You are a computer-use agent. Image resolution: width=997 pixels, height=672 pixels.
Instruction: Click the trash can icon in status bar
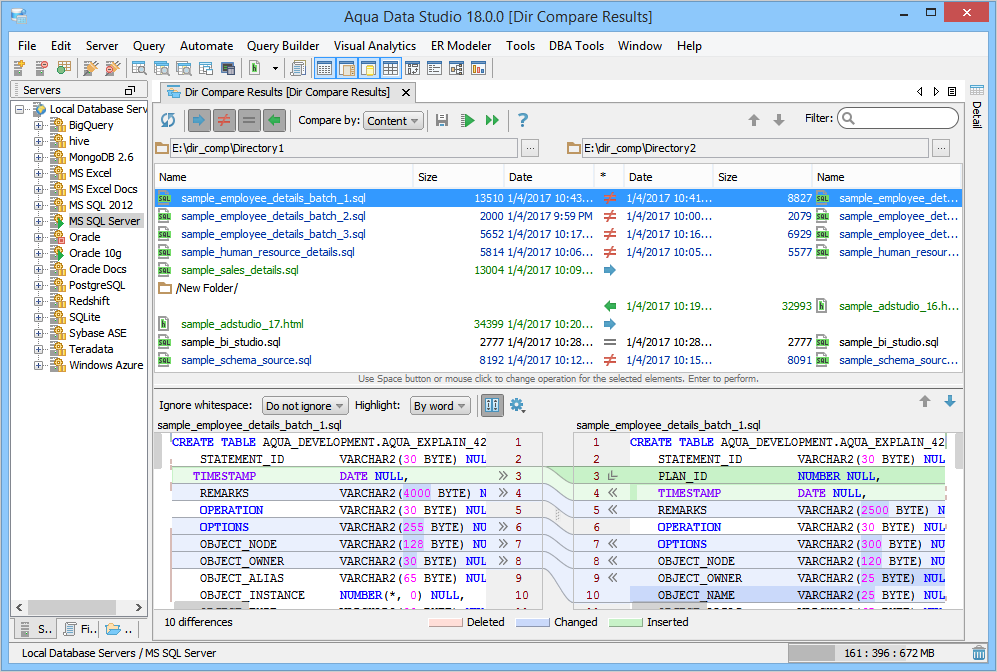pos(979,653)
